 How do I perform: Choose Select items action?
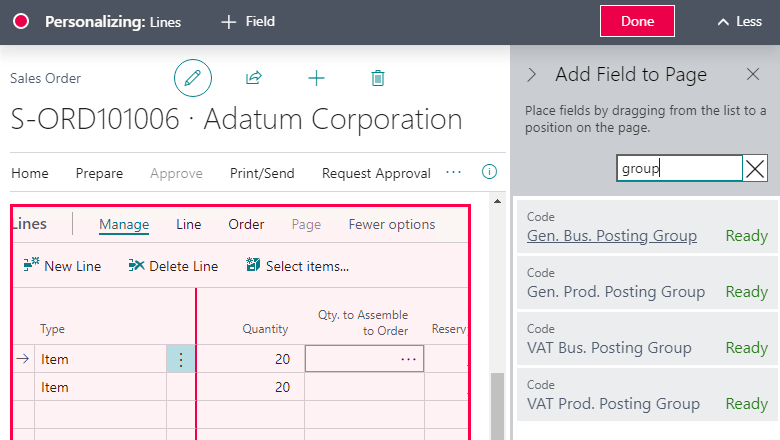pyautogui.click(x=297, y=266)
